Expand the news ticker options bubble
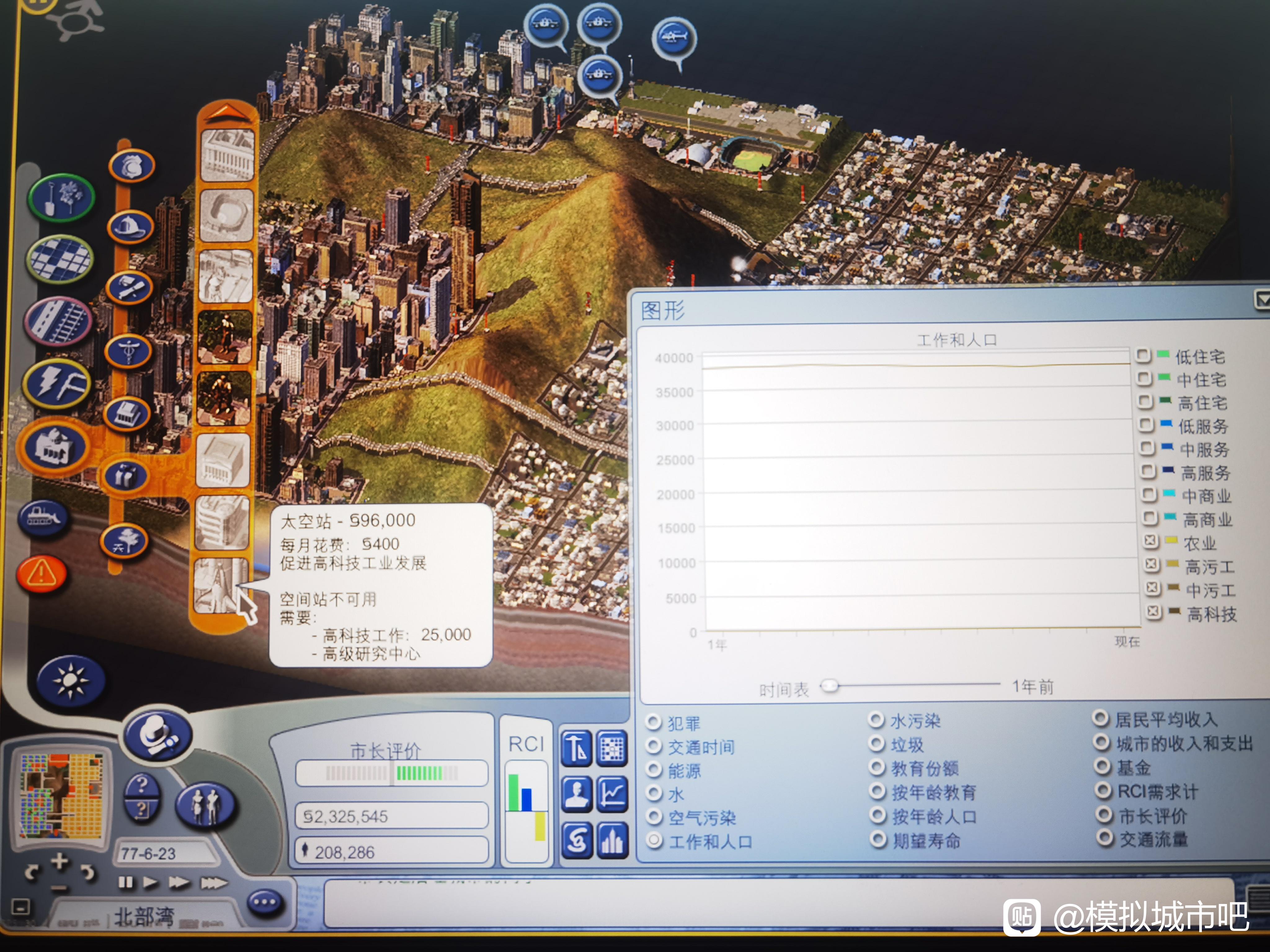The width and height of the screenshot is (1270, 952). 265,902
